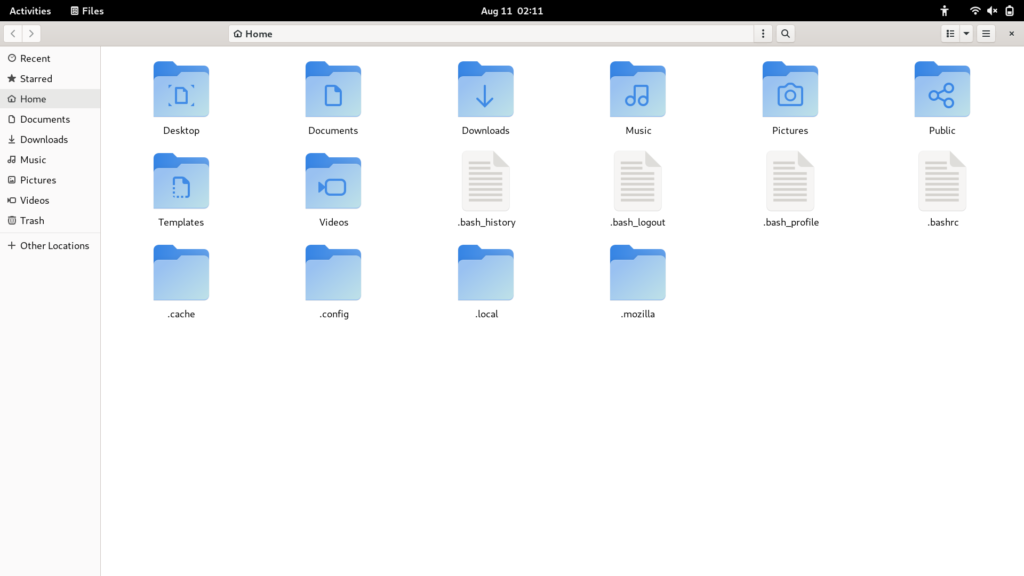
Task: Open the Activities overview
Action: point(30,10)
